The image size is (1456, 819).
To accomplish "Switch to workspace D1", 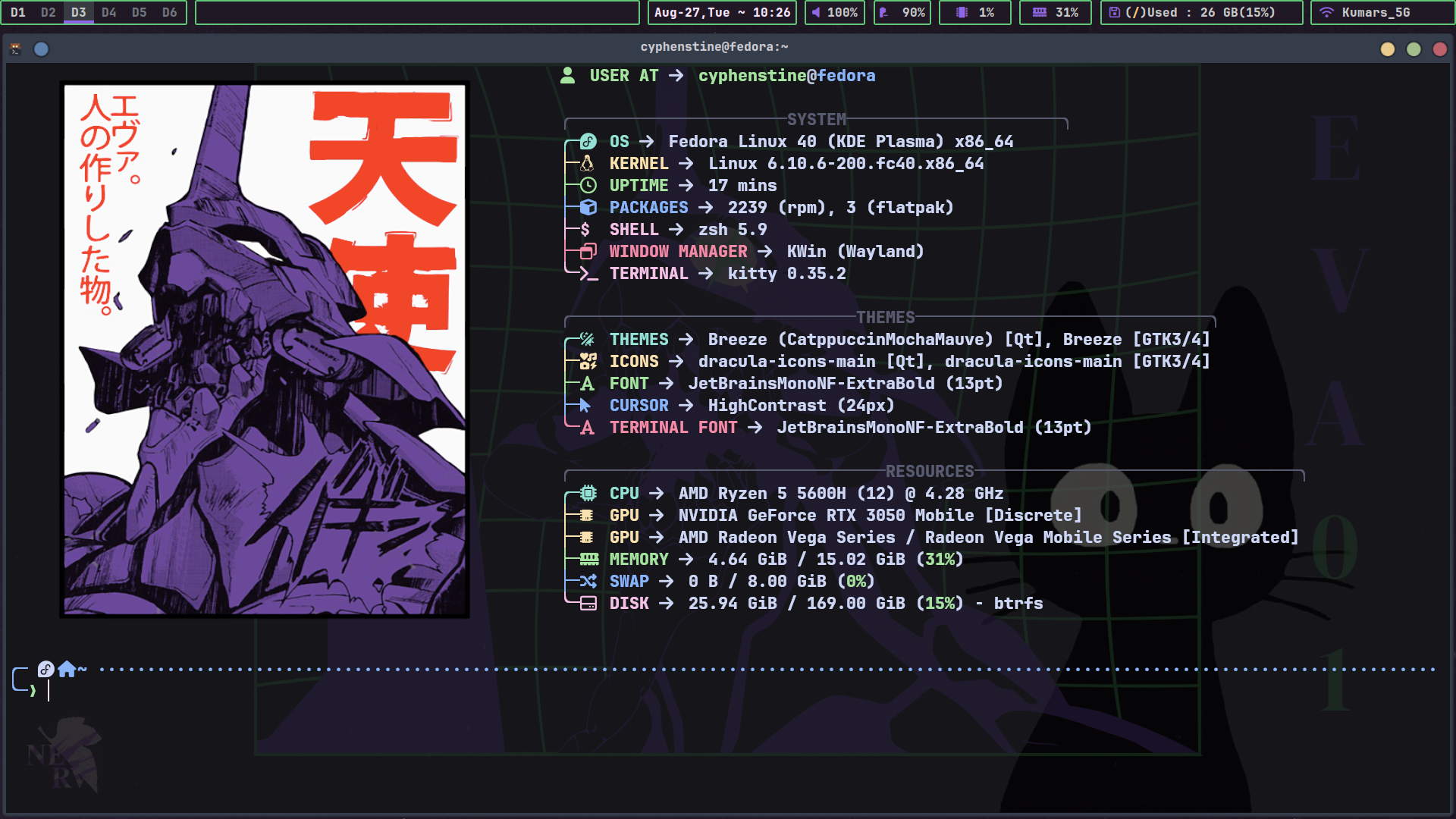I will click(x=17, y=12).
